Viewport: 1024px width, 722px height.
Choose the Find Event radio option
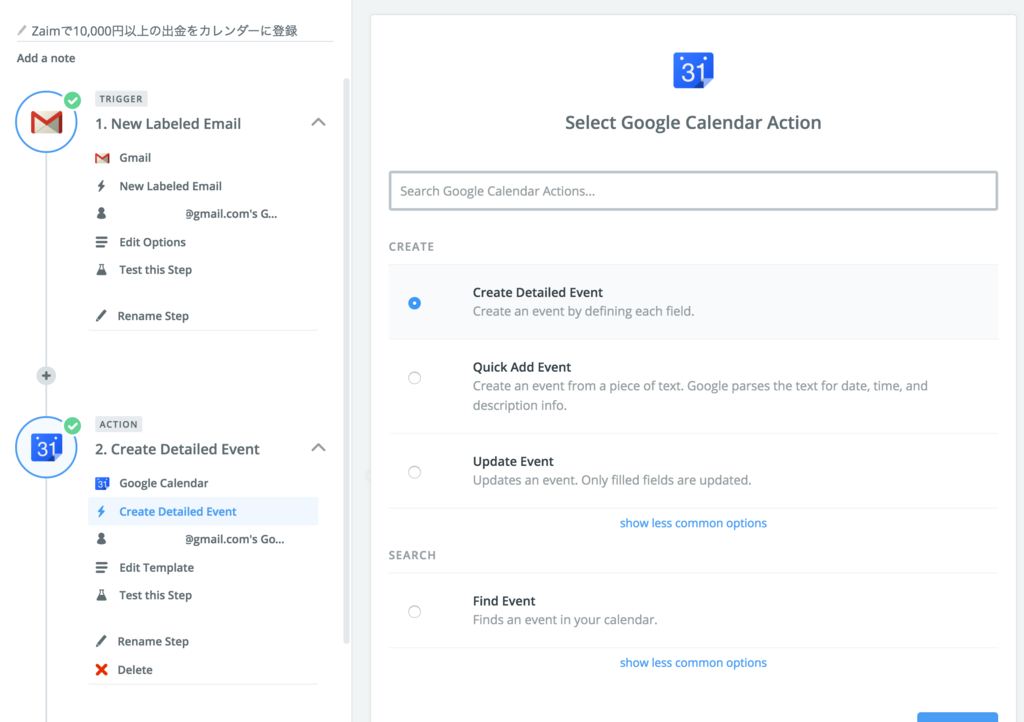point(414,612)
